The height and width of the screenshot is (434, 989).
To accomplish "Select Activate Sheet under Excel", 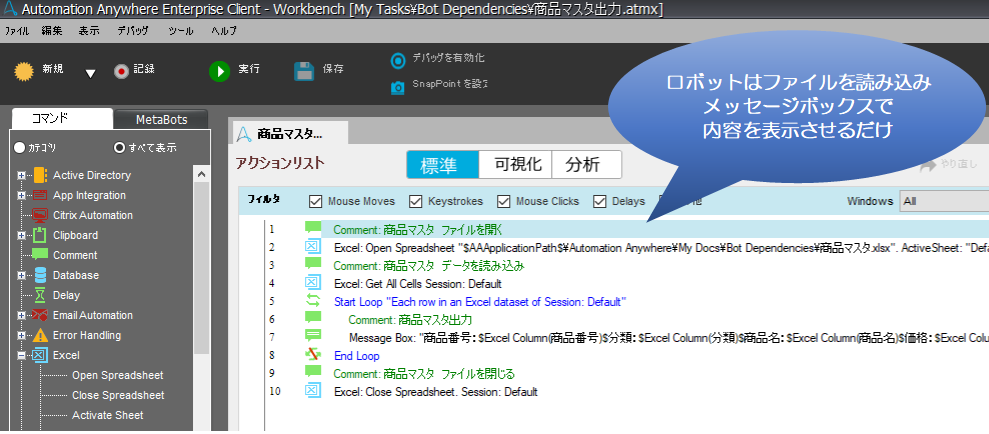I will click(107, 415).
